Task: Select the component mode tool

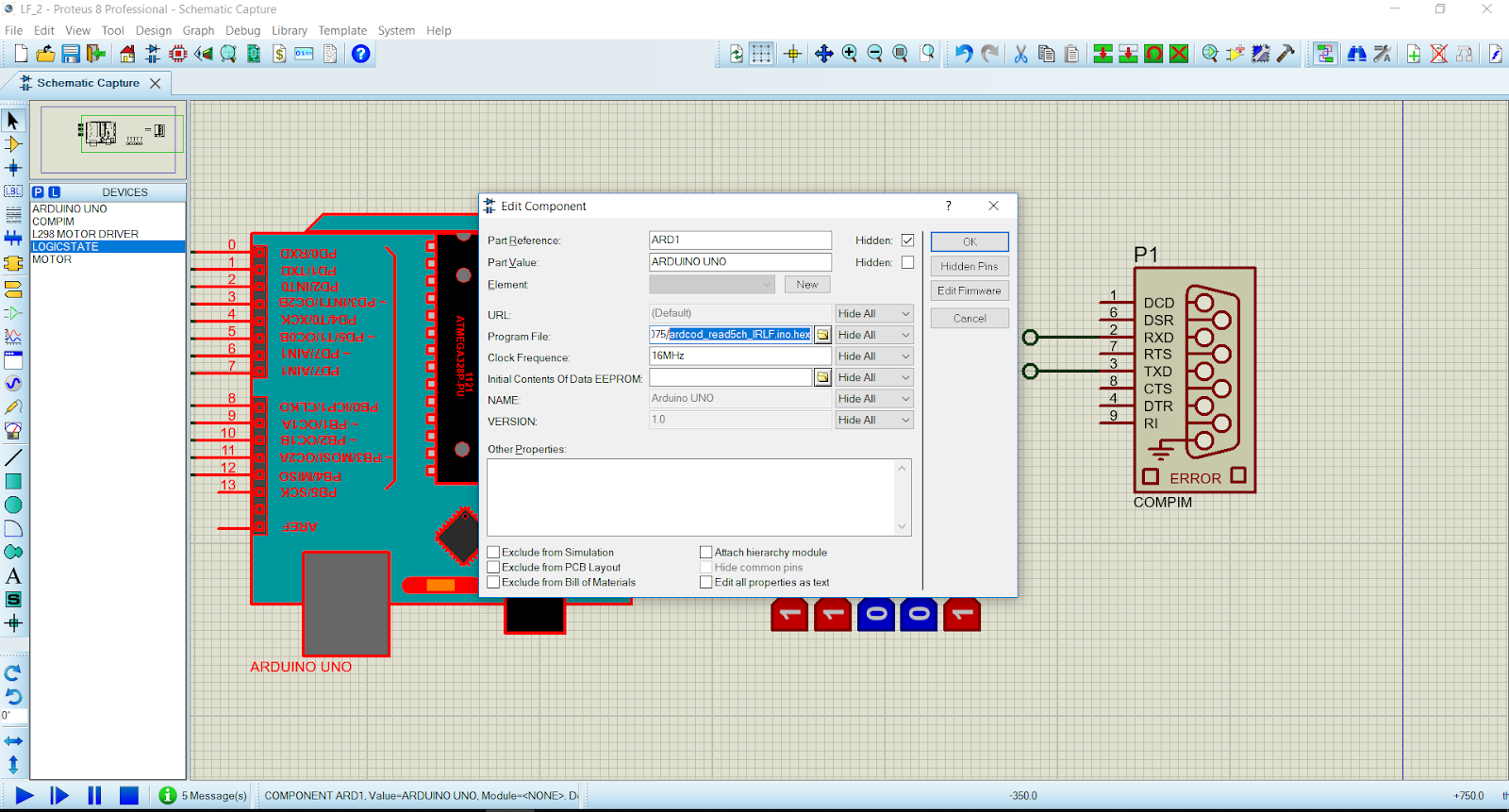Action: (x=13, y=144)
